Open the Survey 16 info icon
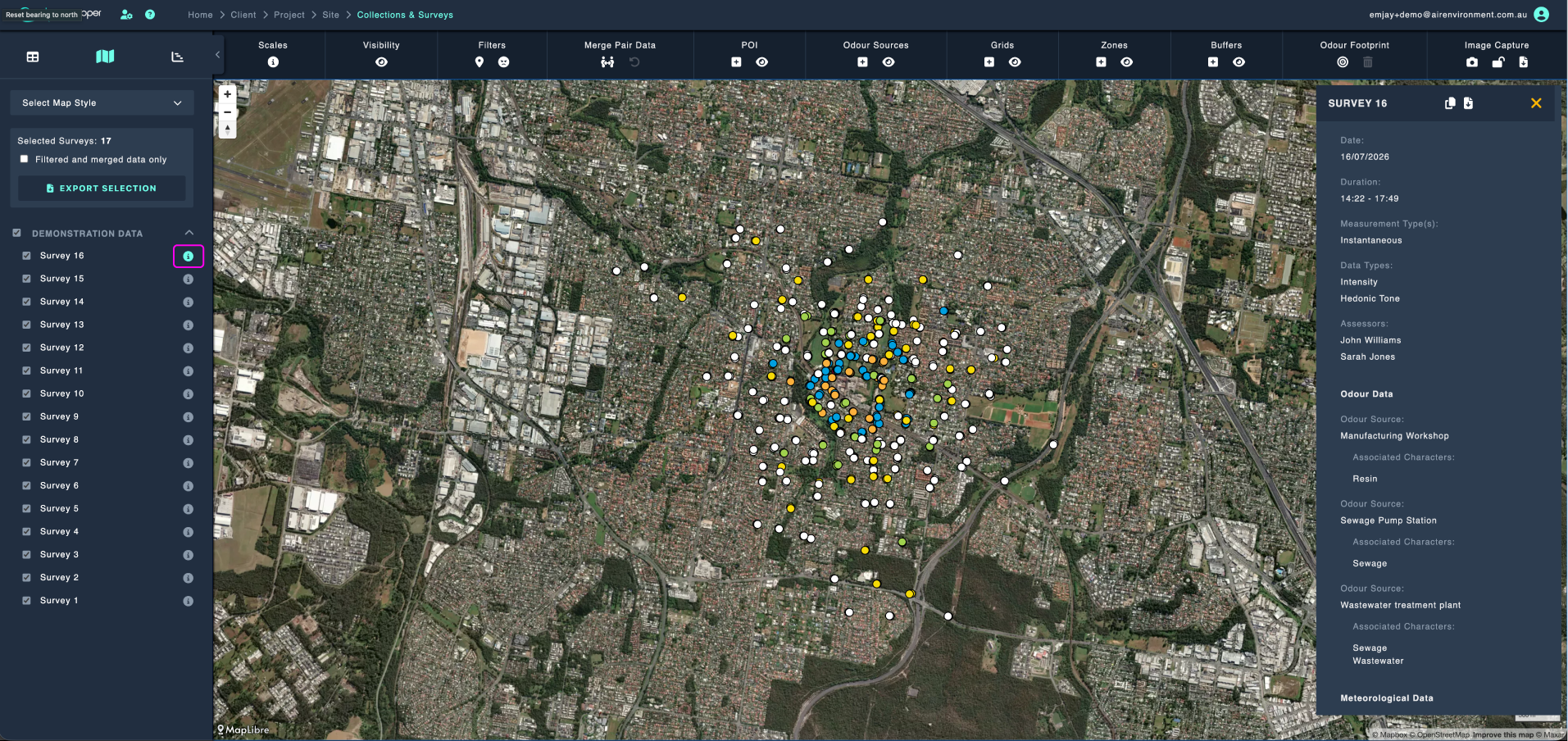The height and width of the screenshot is (741, 1568). tap(189, 257)
